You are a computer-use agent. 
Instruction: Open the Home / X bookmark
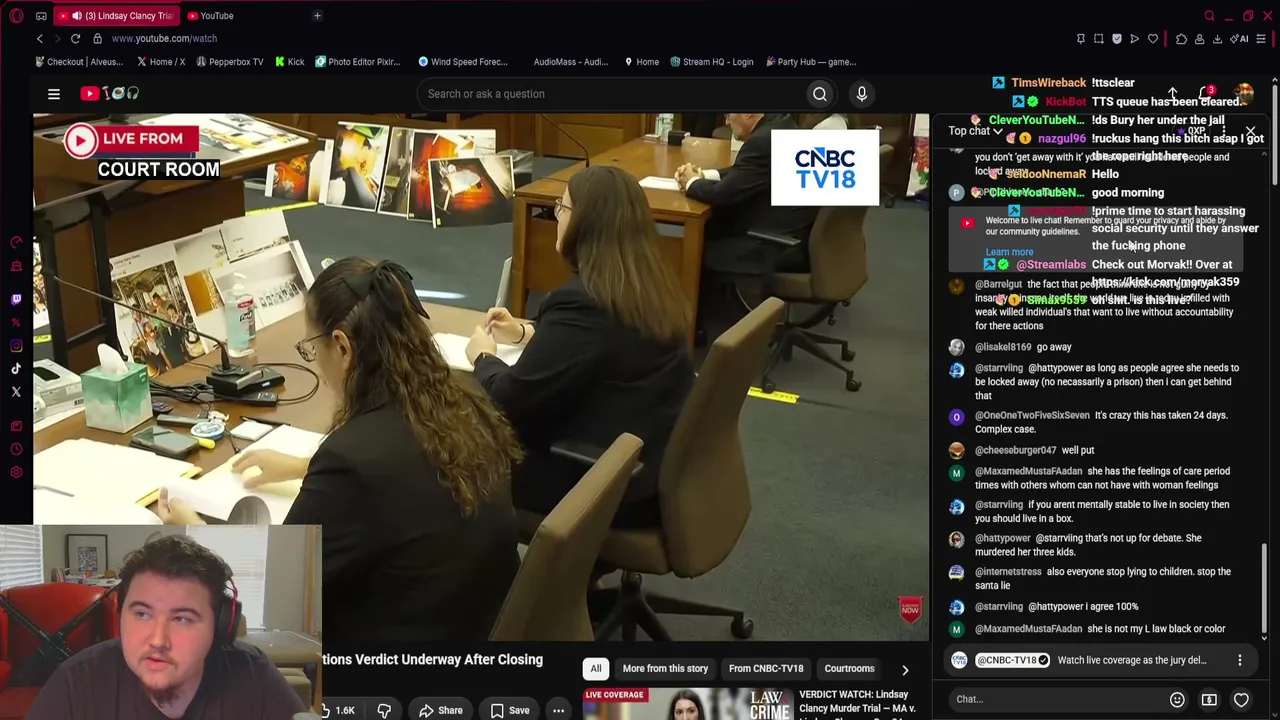click(x=161, y=62)
